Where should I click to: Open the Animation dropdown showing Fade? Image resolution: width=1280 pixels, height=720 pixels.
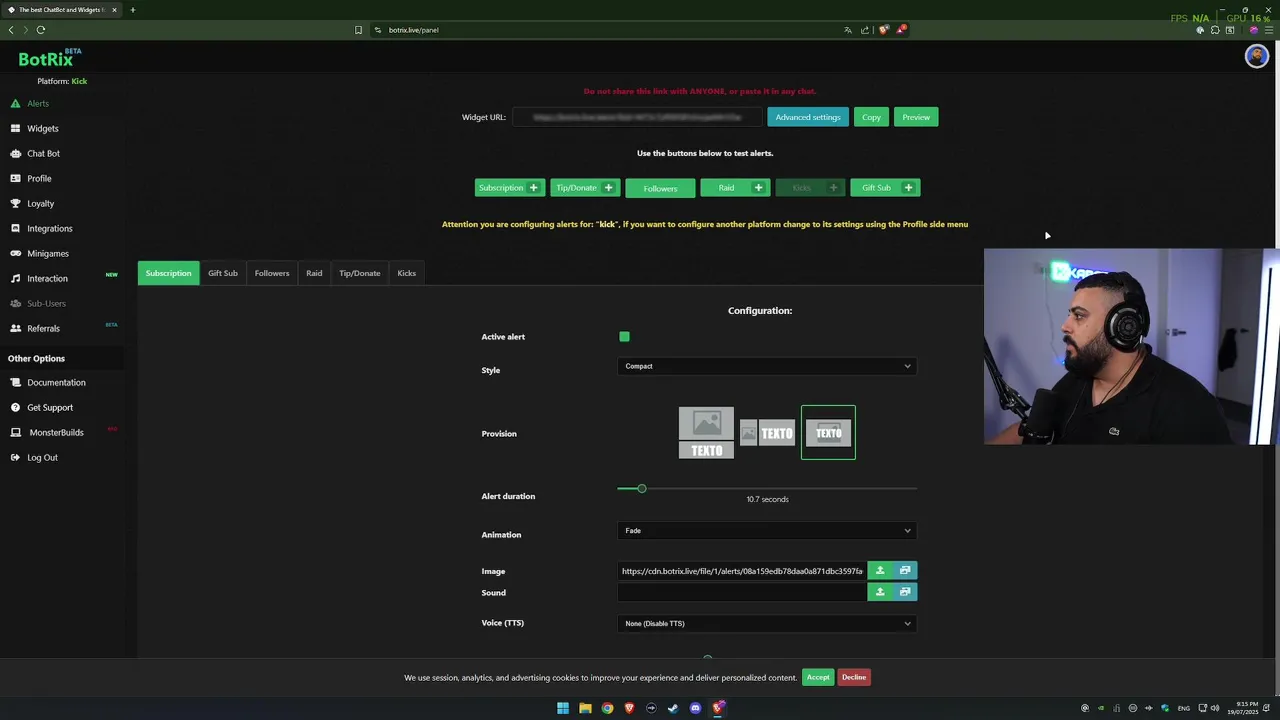[767, 531]
